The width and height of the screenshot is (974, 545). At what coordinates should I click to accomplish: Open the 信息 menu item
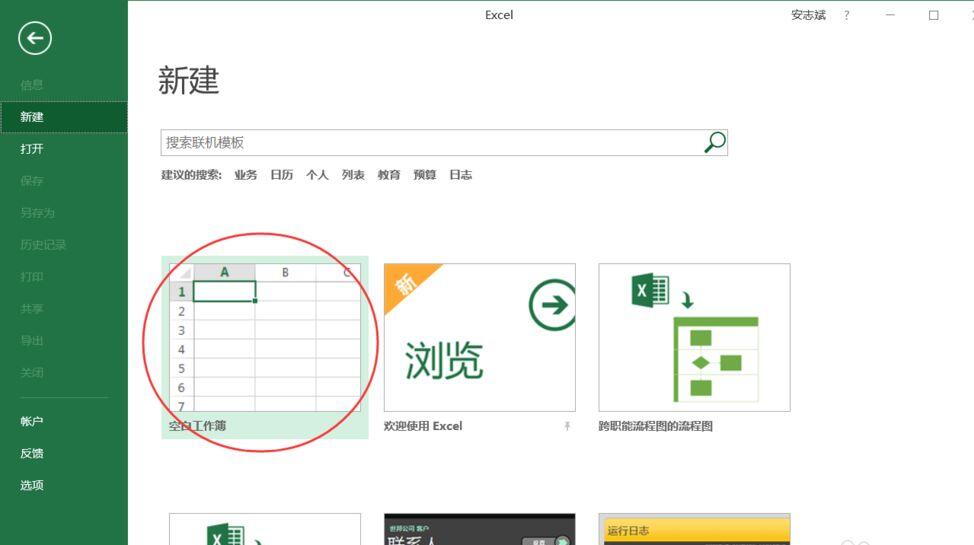coord(32,85)
